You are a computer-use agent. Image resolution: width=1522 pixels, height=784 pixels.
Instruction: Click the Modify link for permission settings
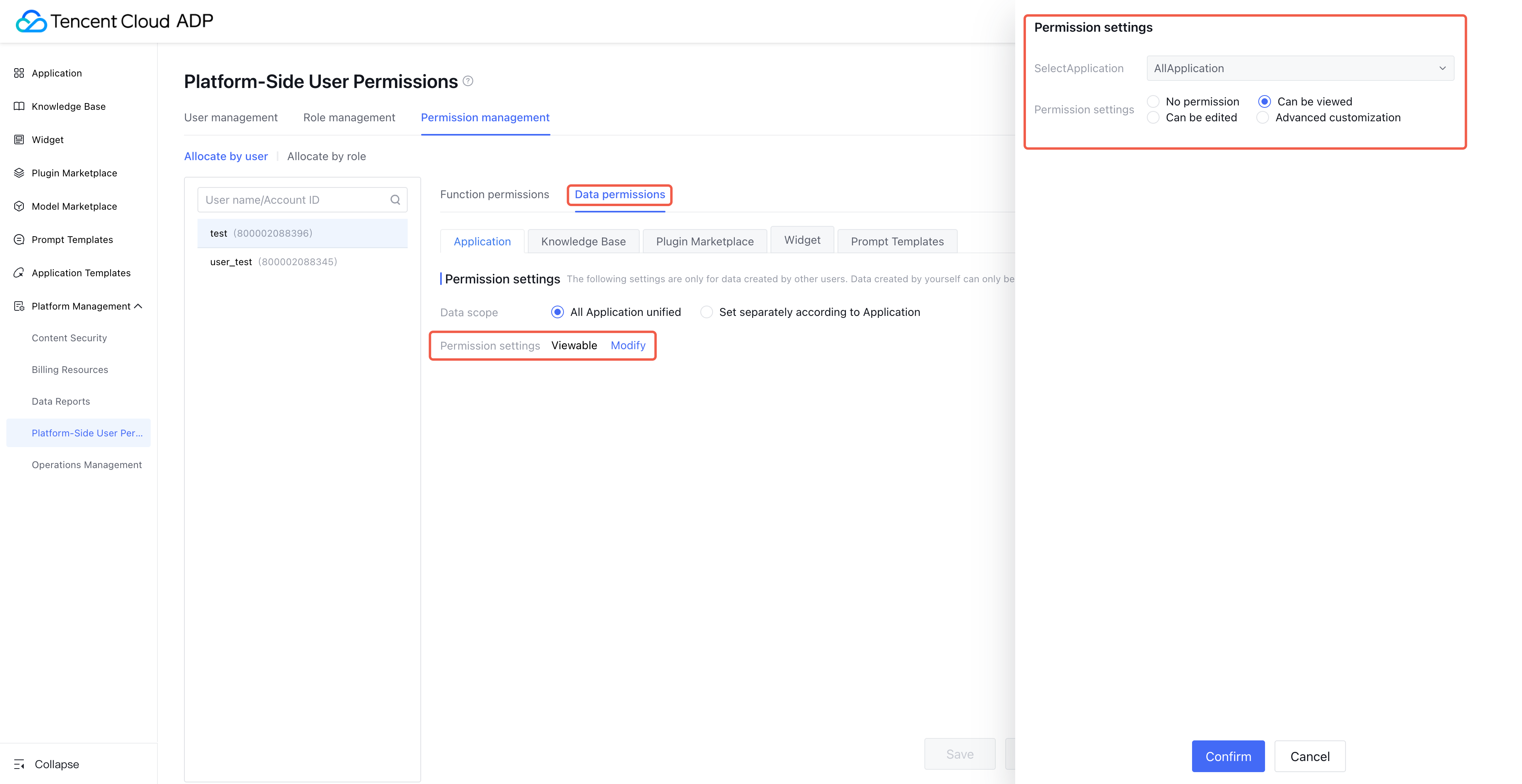pyautogui.click(x=627, y=345)
